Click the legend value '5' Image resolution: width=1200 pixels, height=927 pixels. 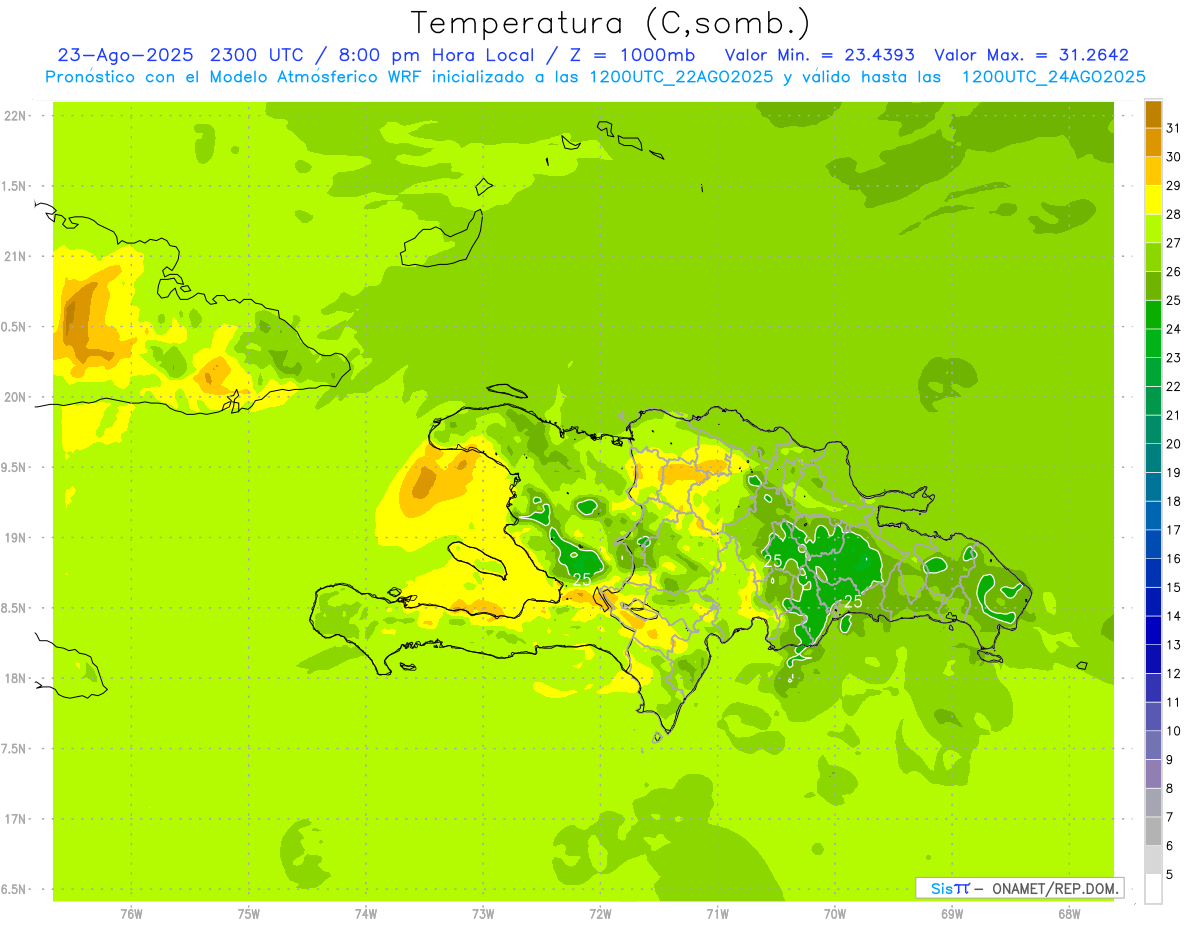1170,874
